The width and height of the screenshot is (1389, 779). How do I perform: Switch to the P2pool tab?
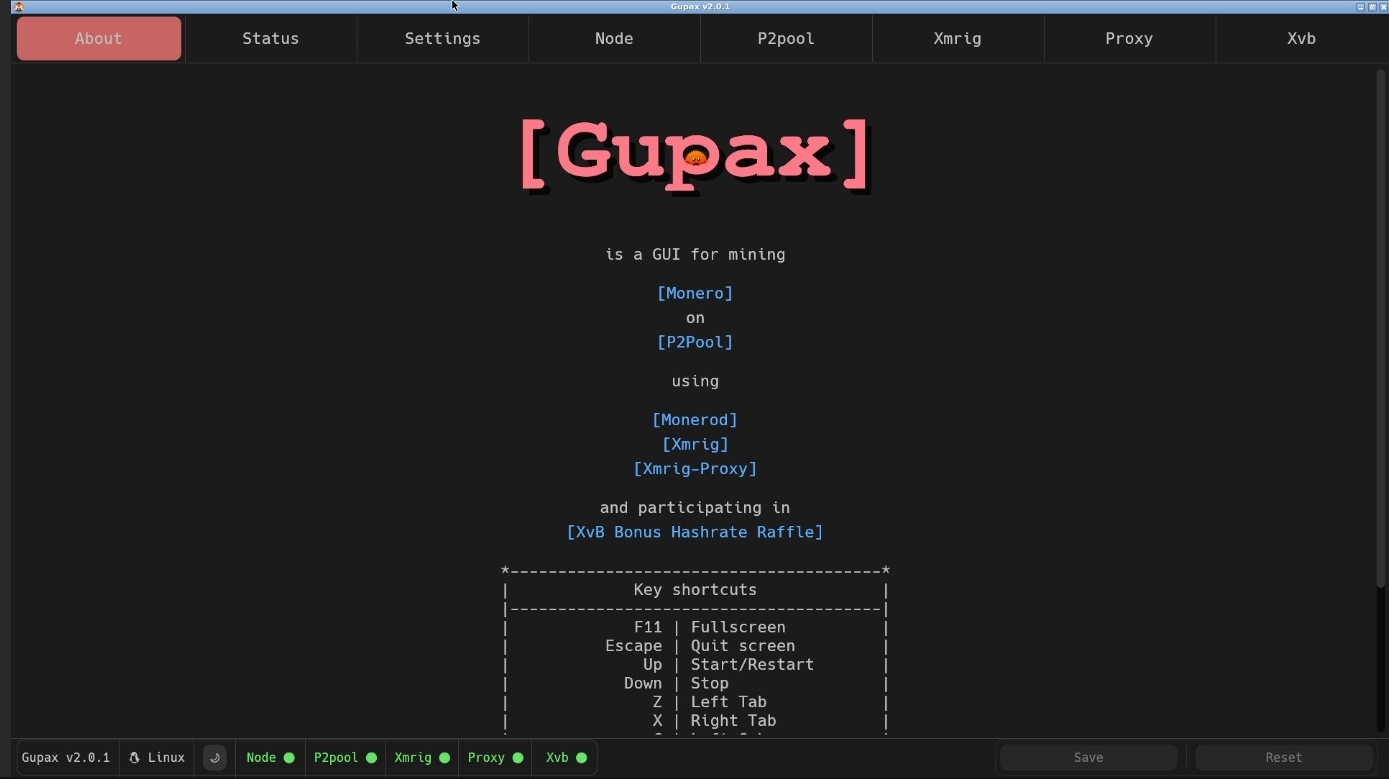[x=786, y=38]
